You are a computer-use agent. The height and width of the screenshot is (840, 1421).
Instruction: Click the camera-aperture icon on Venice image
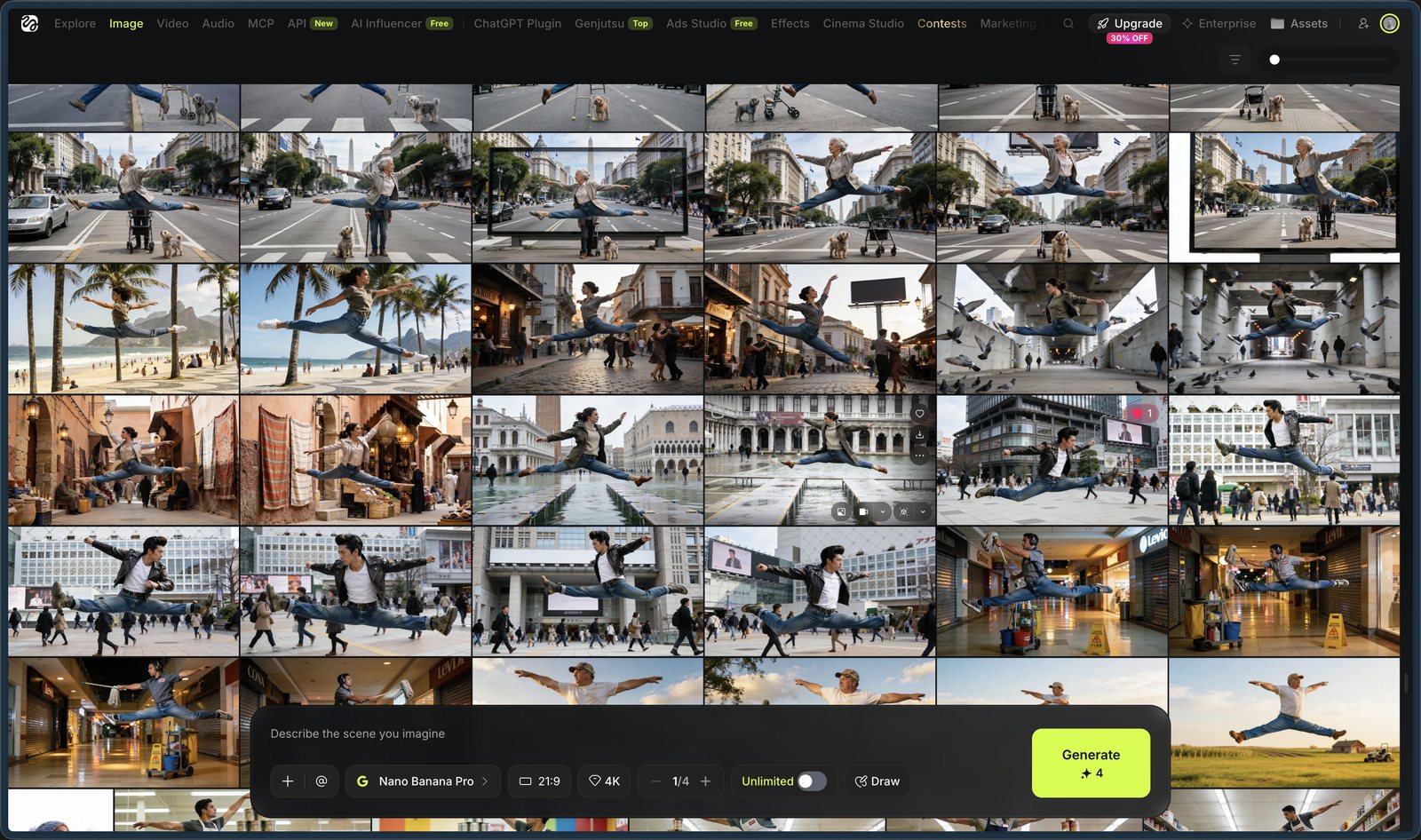[x=903, y=511]
